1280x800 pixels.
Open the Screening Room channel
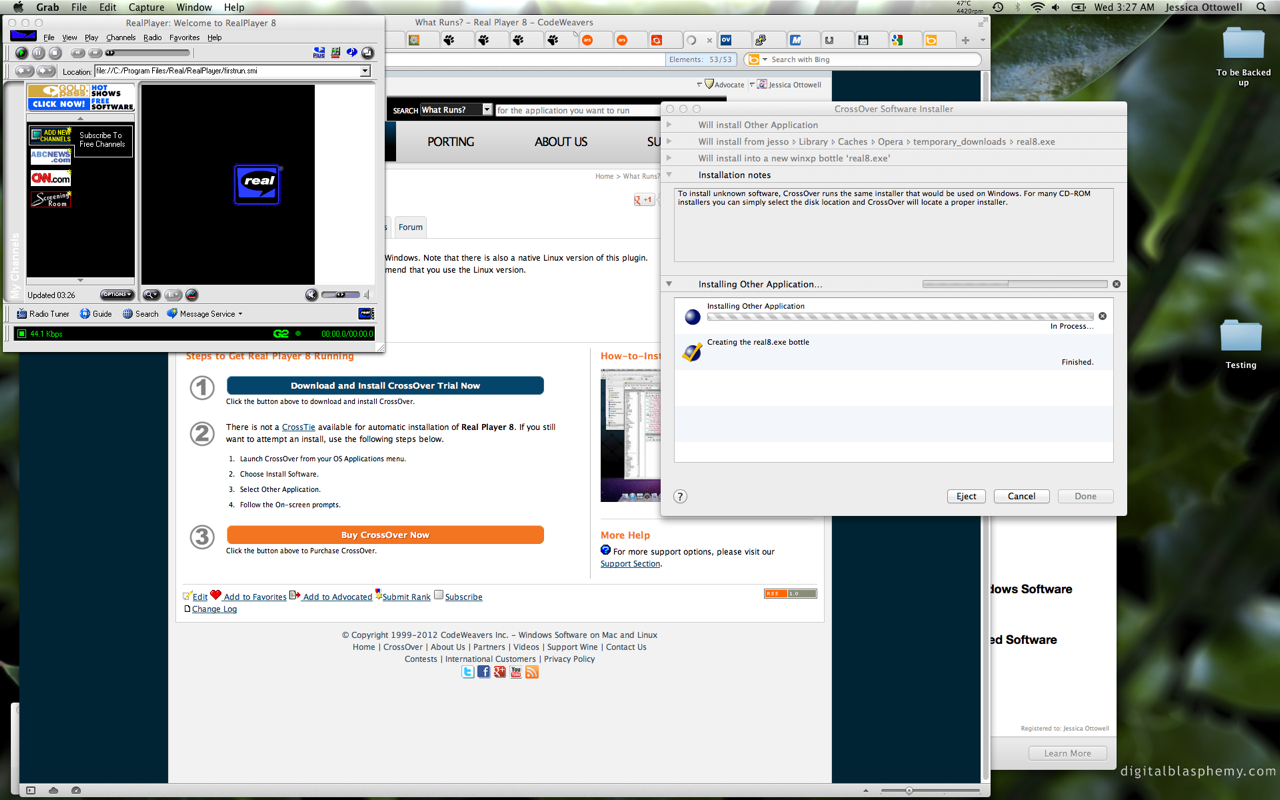(50, 199)
